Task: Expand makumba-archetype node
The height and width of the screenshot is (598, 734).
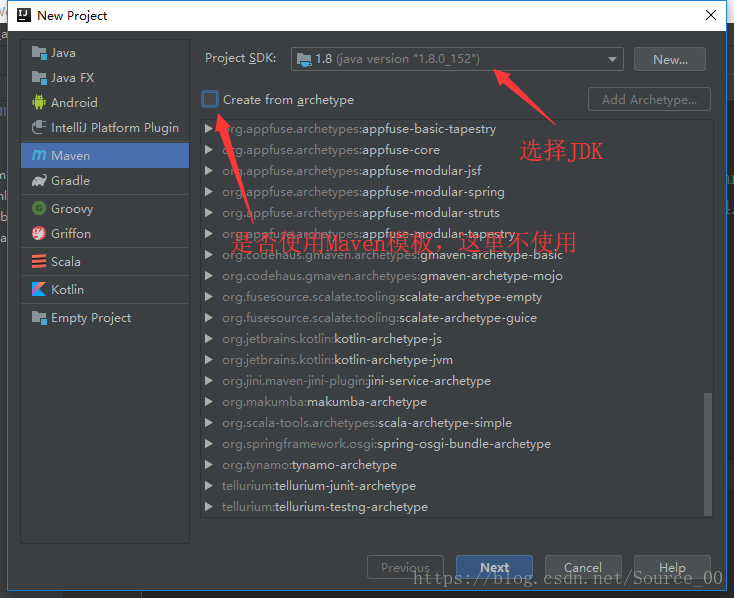Action: coord(209,402)
